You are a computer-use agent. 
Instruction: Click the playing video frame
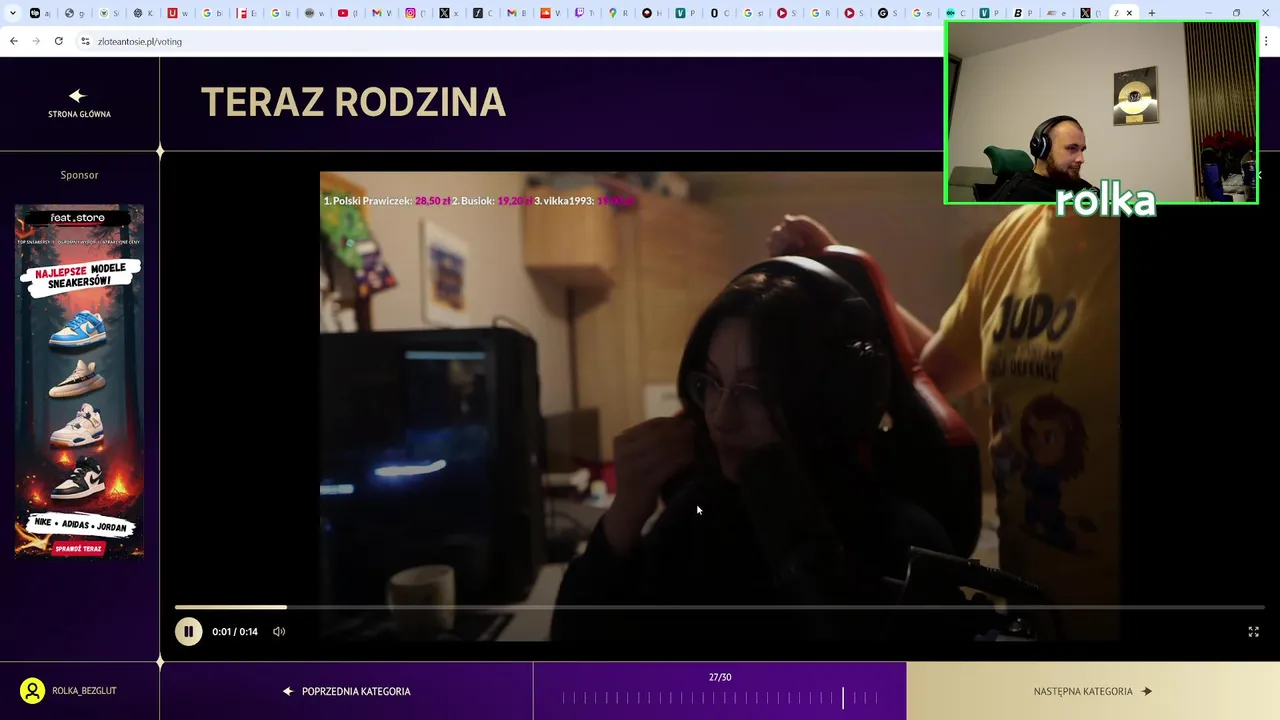[720, 405]
